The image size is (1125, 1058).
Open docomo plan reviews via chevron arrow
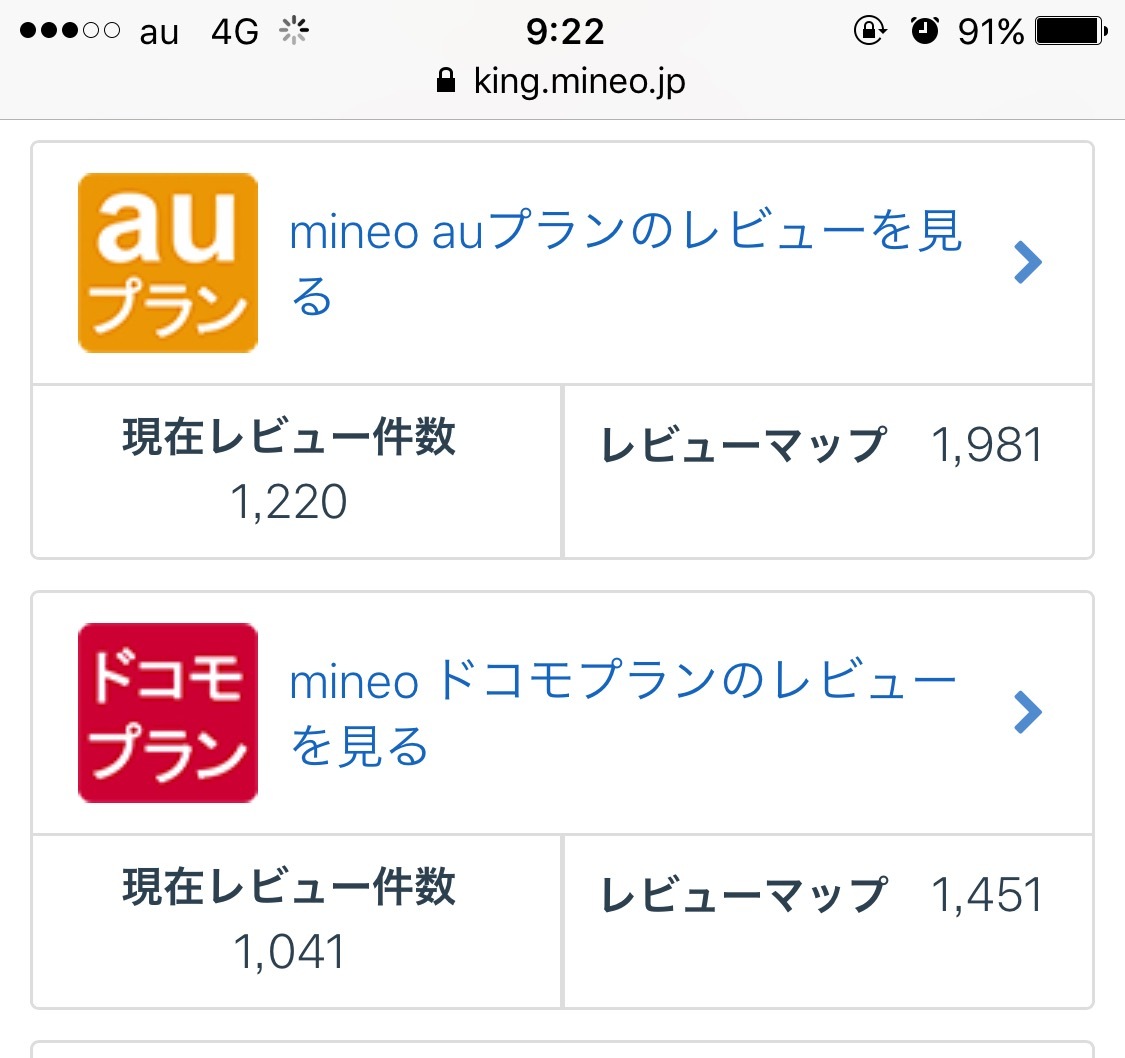1028,713
